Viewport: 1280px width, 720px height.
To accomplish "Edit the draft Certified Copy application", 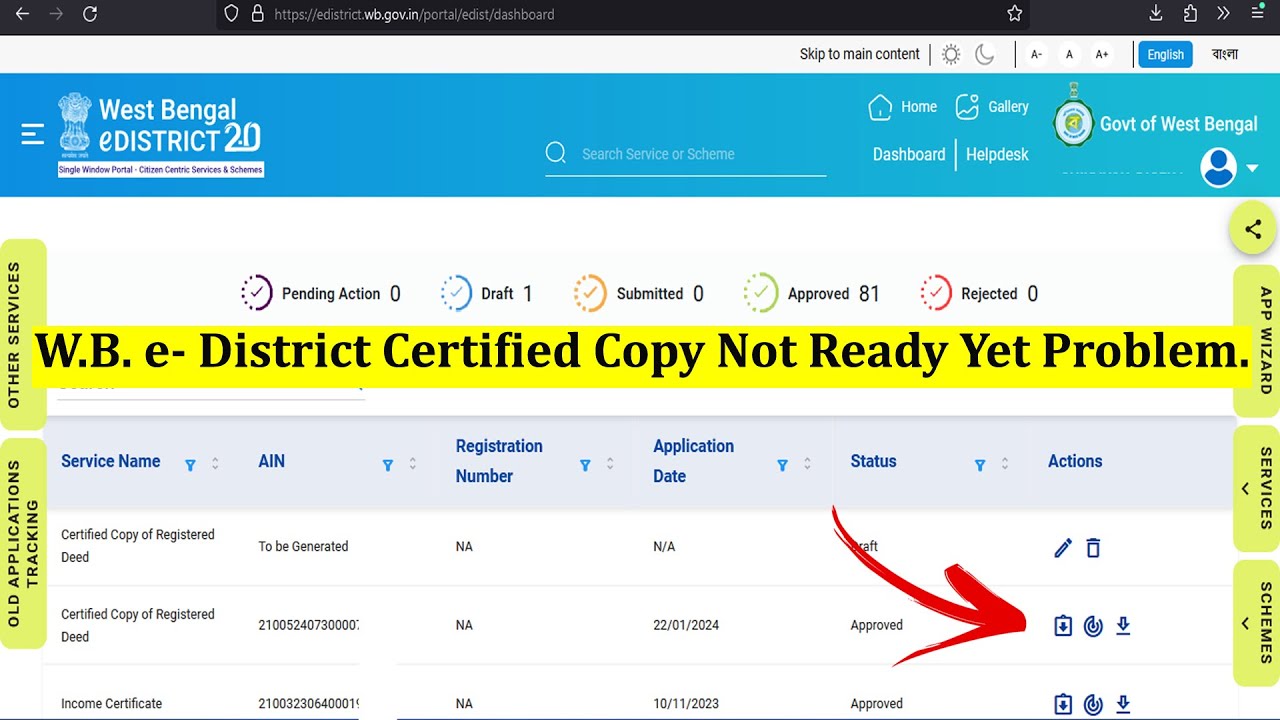I will click(x=1063, y=547).
